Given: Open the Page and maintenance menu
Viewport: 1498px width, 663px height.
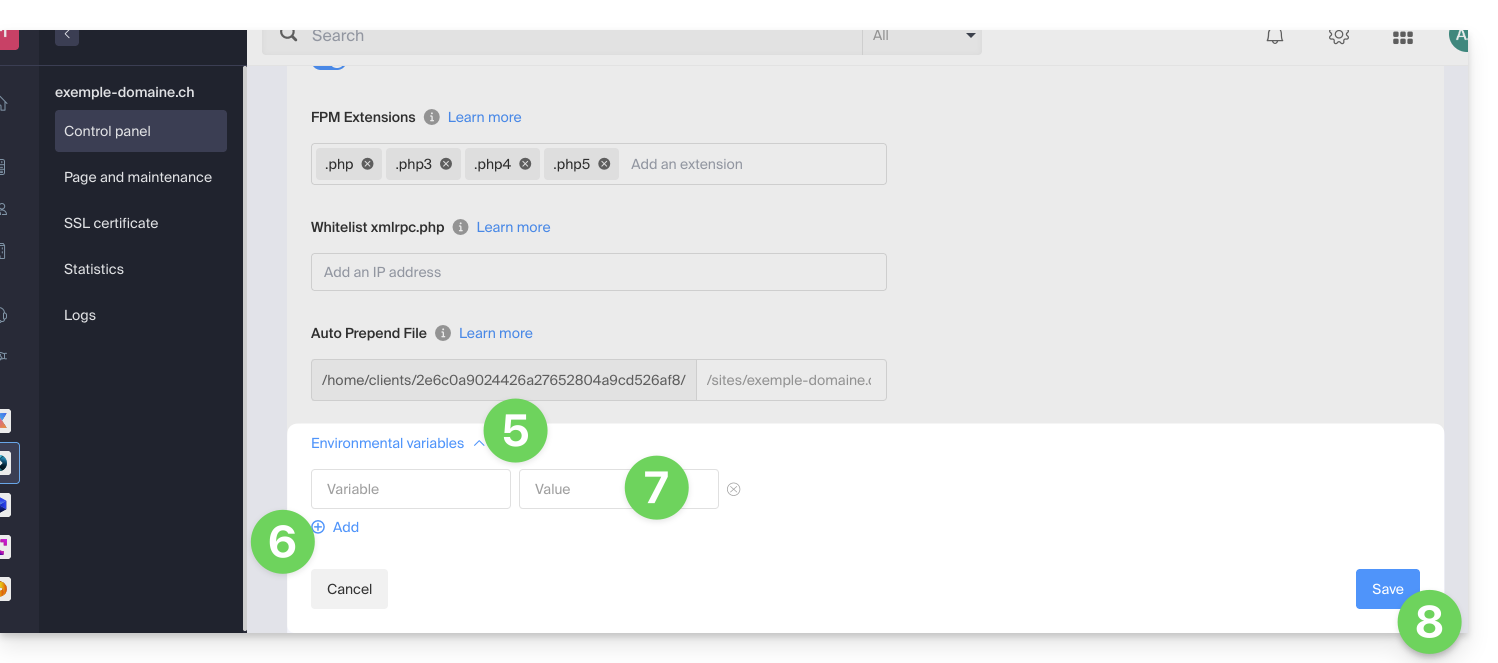Looking at the screenshot, I should tap(138, 177).
